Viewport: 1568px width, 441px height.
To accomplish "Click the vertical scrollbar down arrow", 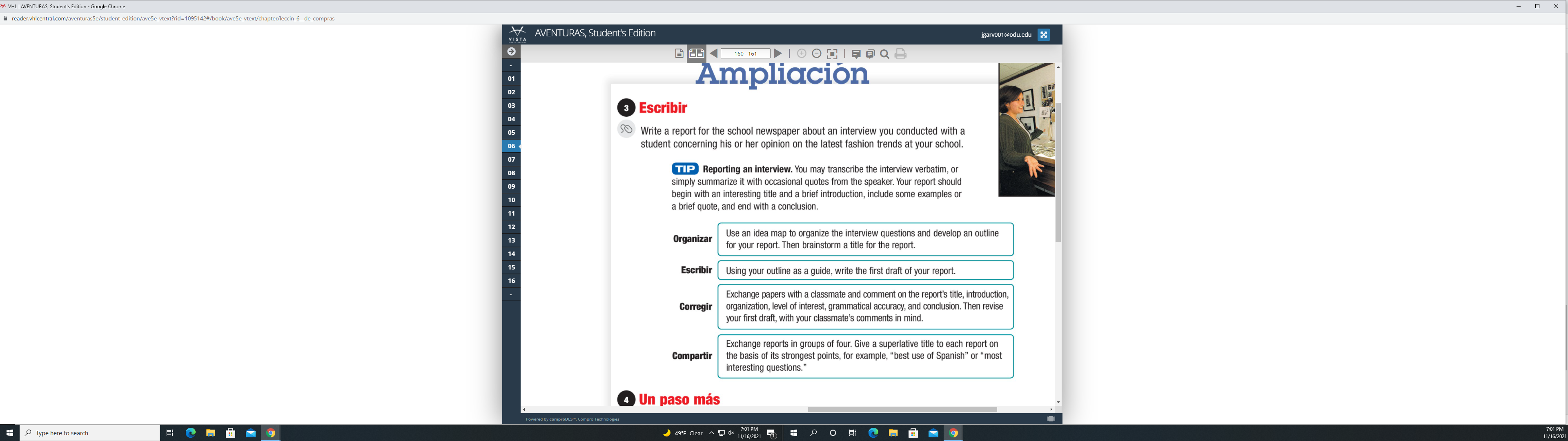I will point(1058,402).
